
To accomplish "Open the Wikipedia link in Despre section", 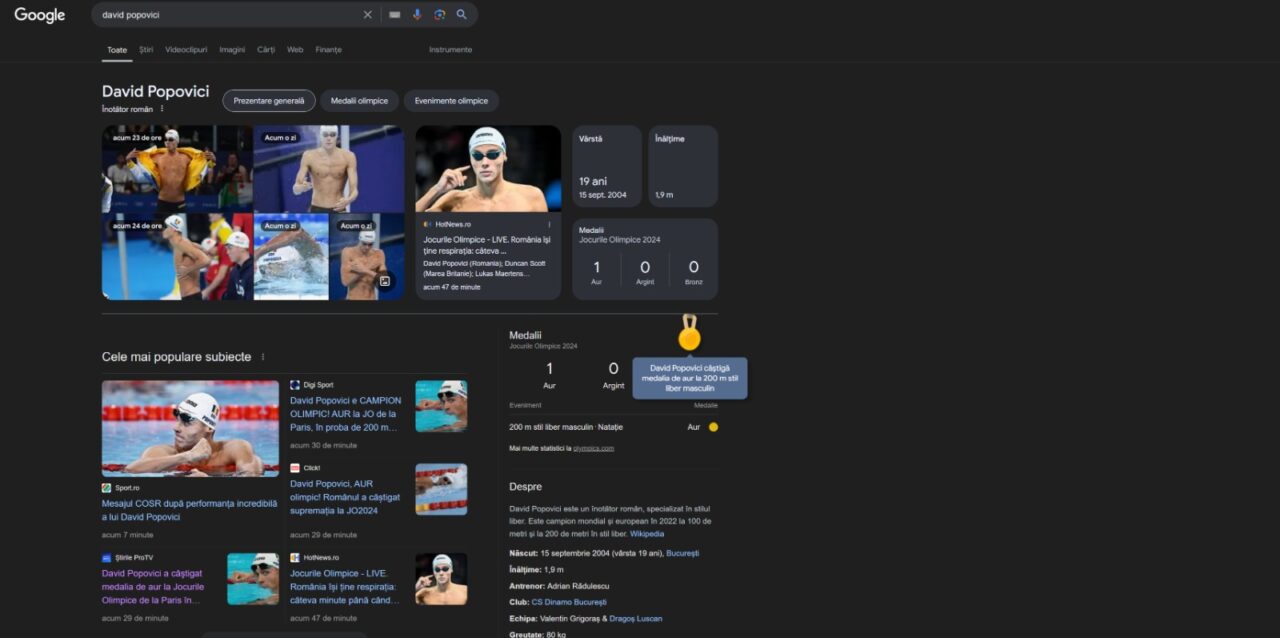I will point(646,534).
